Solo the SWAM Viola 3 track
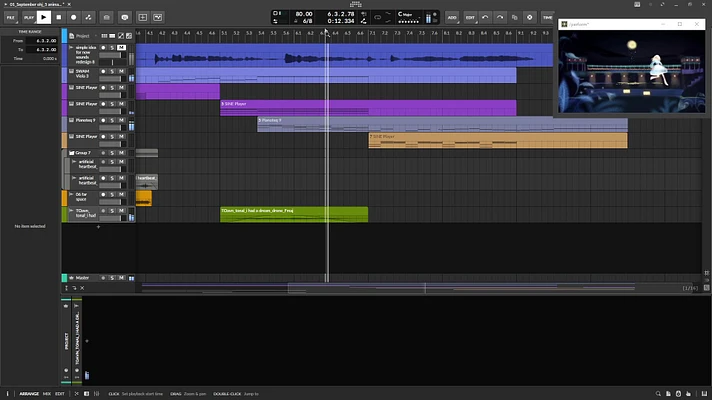Image resolution: width=712 pixels, height=400 pixels. 112,71
